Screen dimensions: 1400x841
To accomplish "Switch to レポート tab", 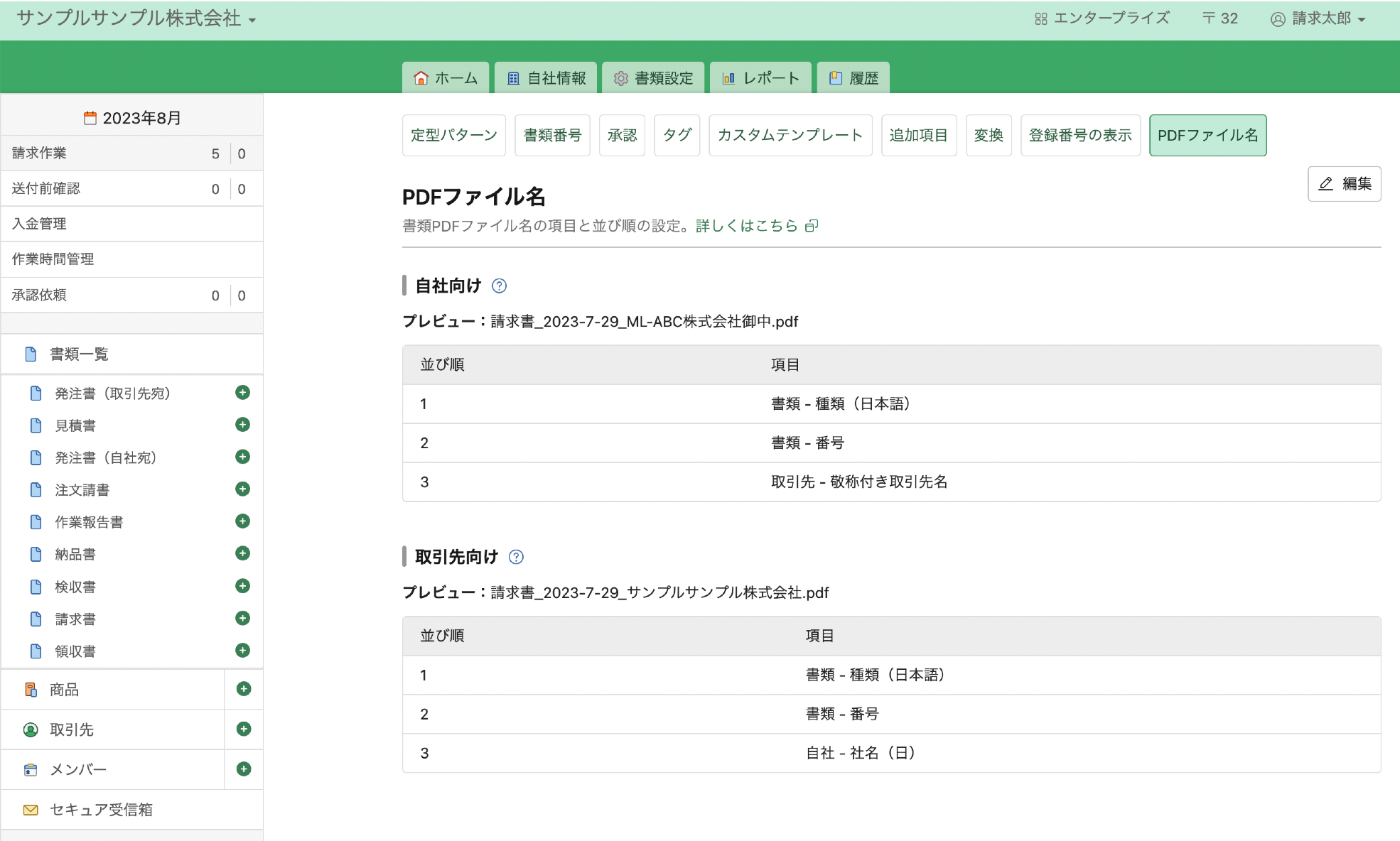I will 760,78.
